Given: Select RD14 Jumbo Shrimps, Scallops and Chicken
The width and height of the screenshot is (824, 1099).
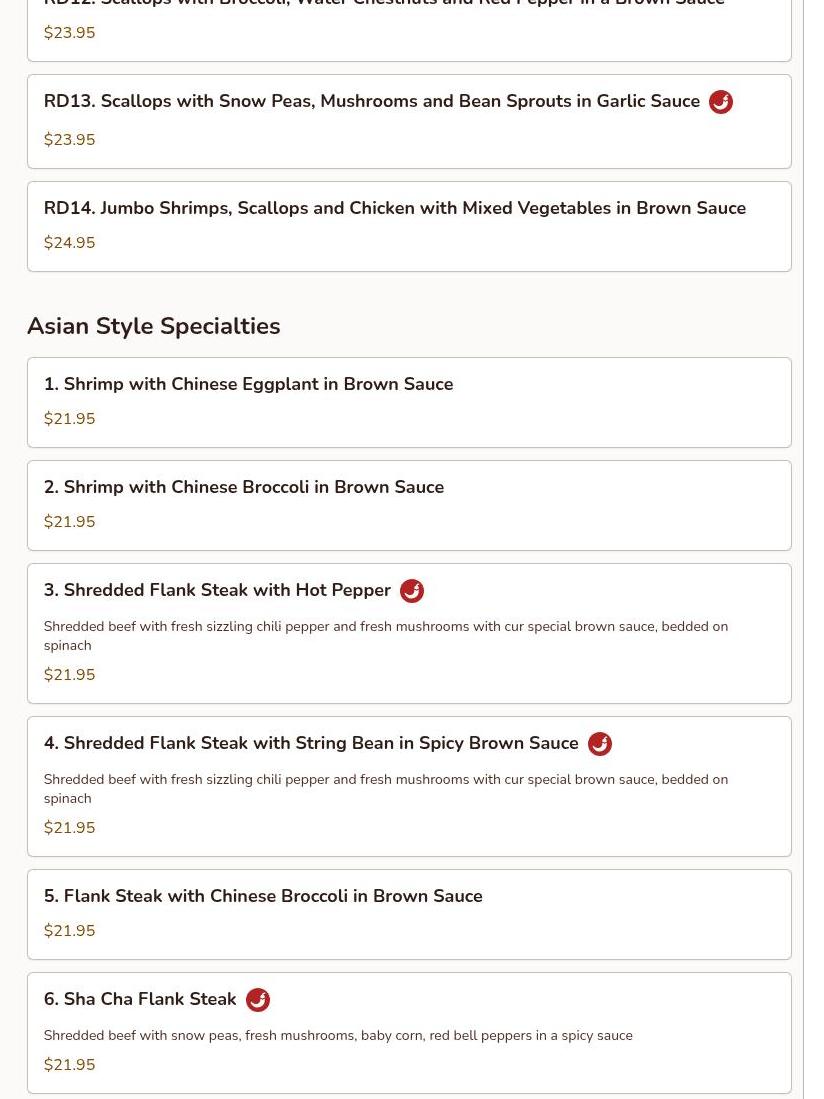Looking at the screenshot, I should [x=394, y=208].
